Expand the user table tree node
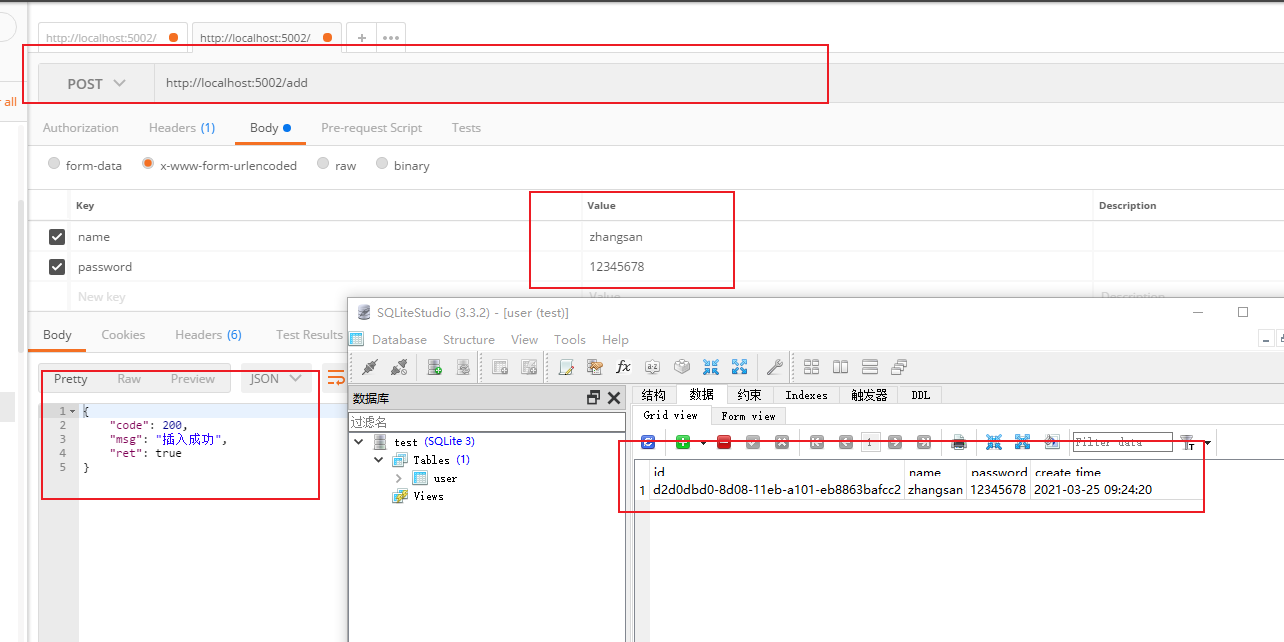 [x=399, y=479]
